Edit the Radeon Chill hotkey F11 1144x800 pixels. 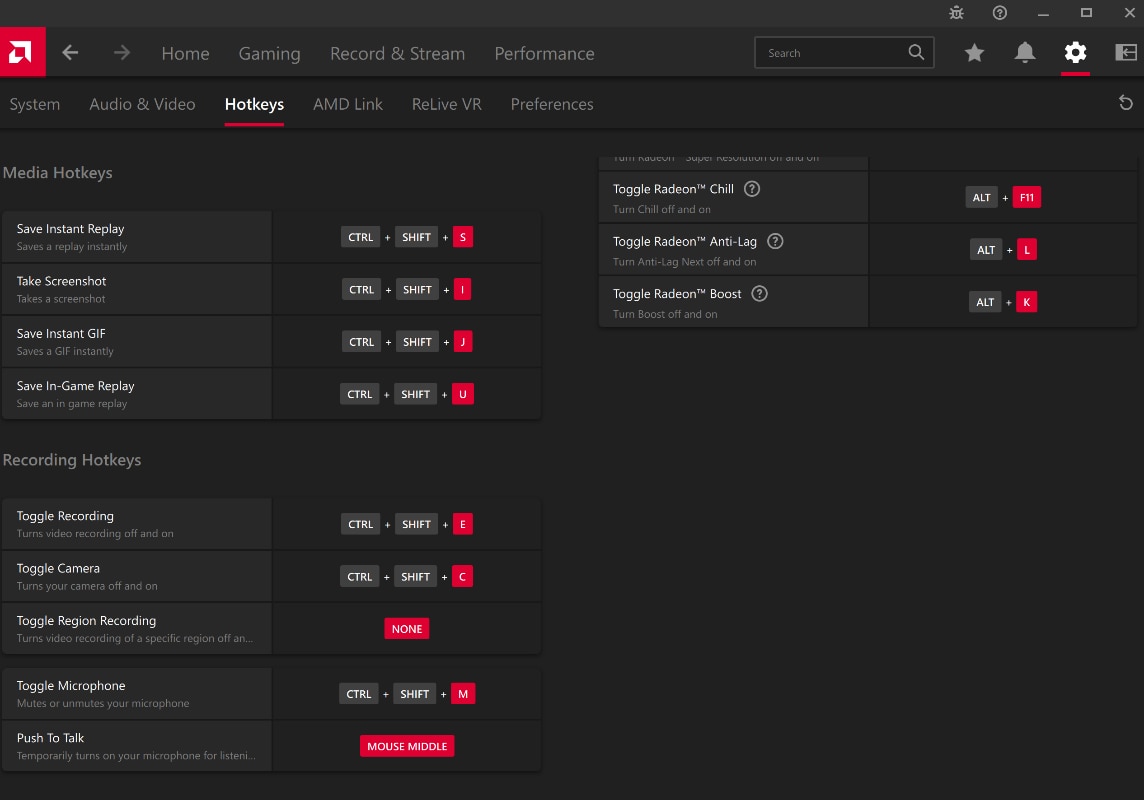(1027, 198)
